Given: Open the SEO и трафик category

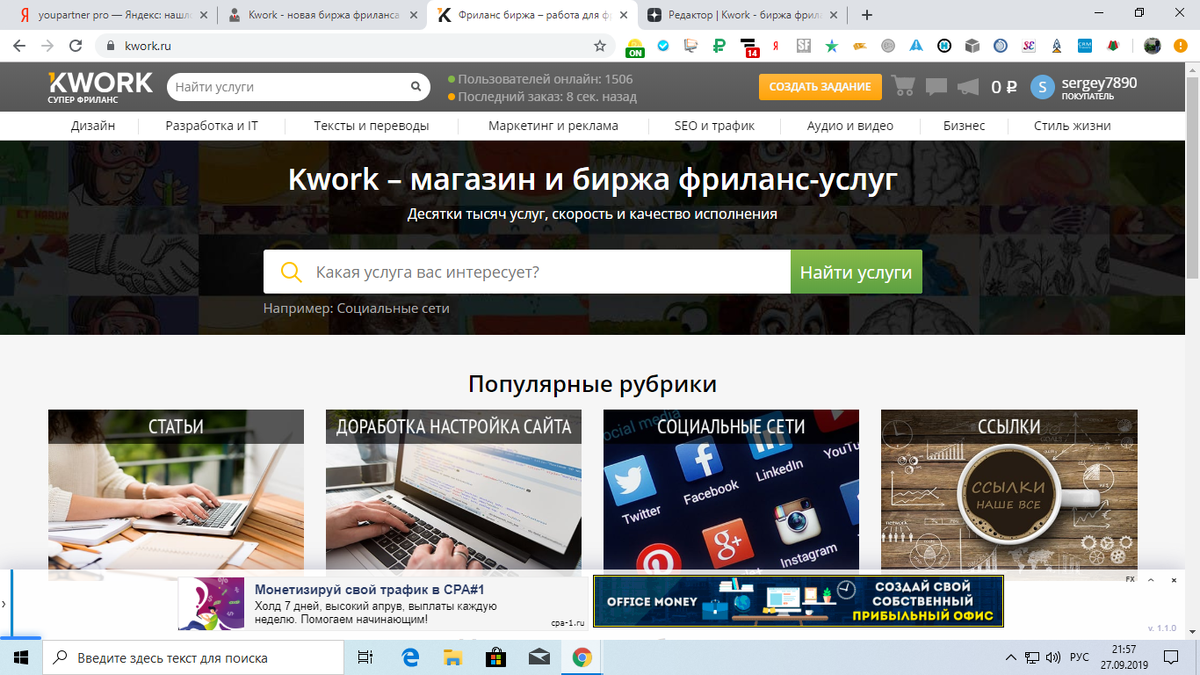Looking at the screenshot, I should 715,126.
